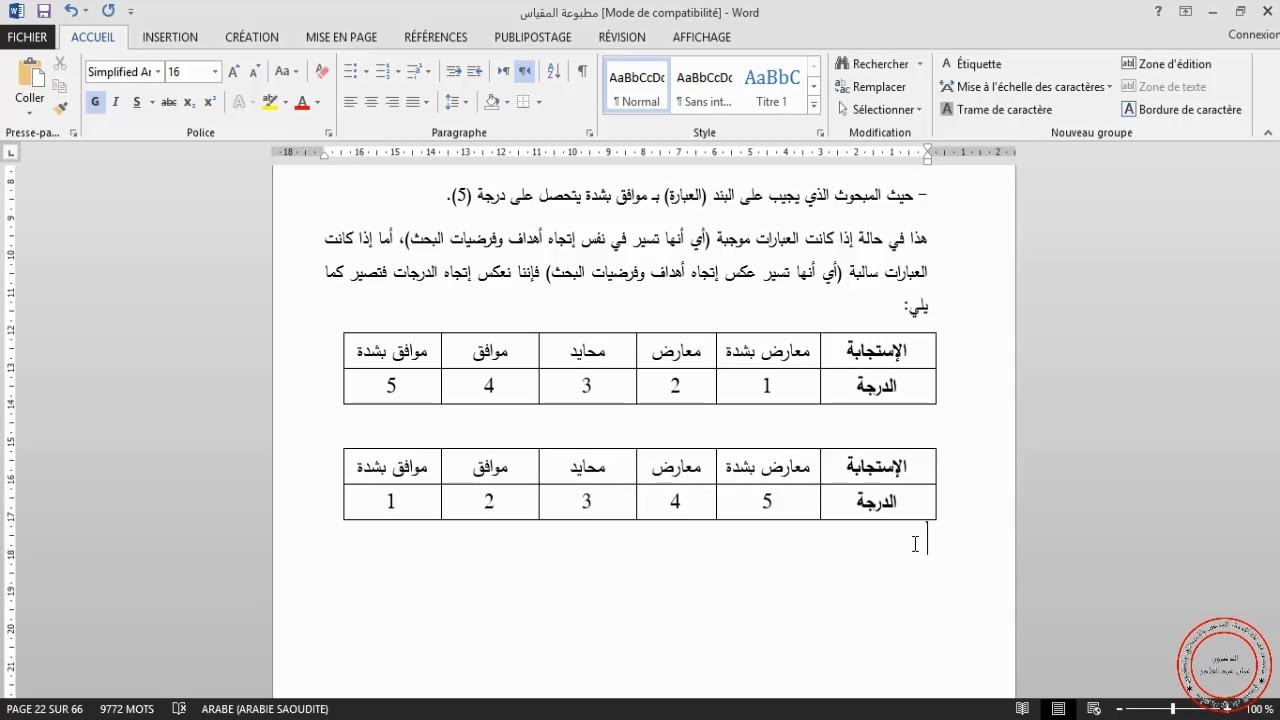
Task: Click ARABE (ARABIE SAOUDITE) language indicator
Action: coord(265,709)
